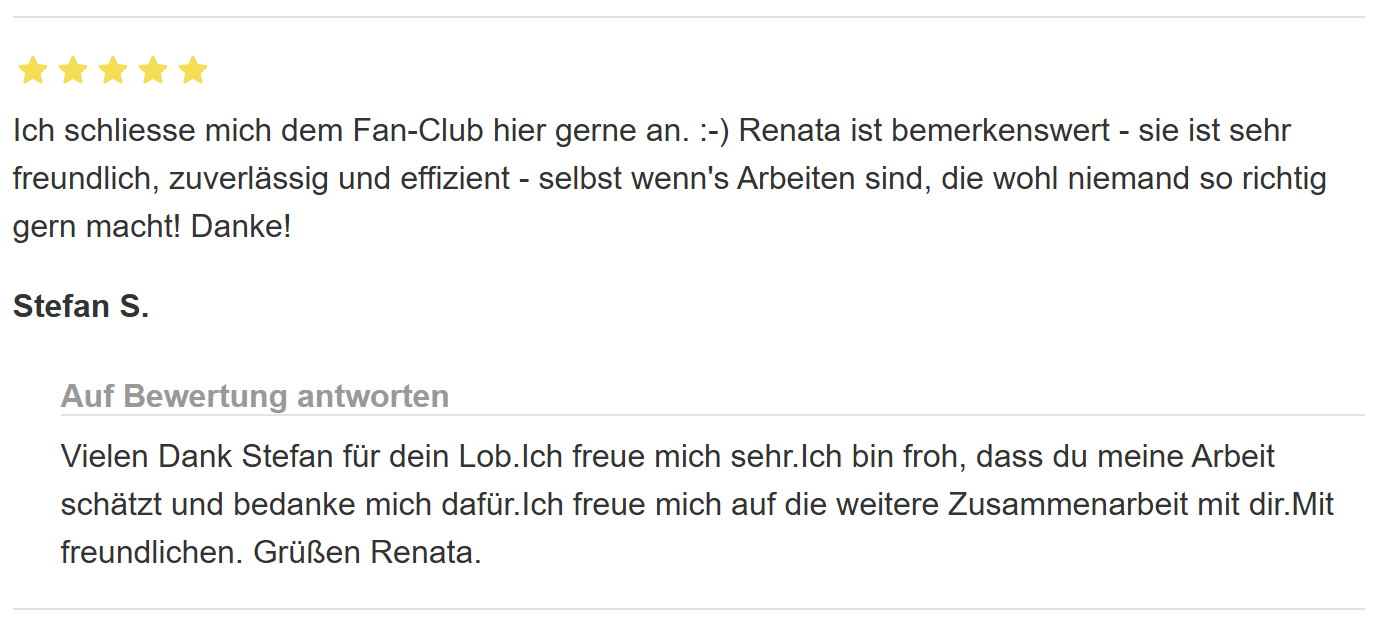Choose the fourth yellow rating star

pos(153,70)
